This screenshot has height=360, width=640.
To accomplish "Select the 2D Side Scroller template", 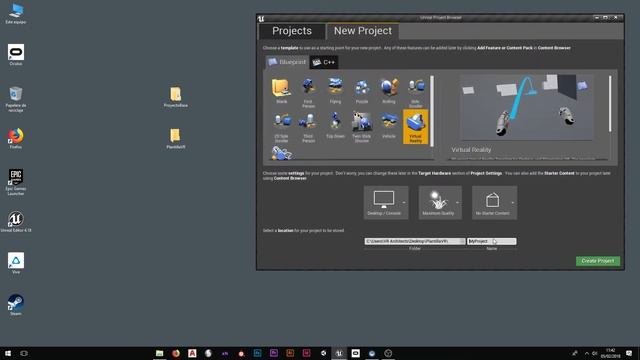I will [281, 127].
